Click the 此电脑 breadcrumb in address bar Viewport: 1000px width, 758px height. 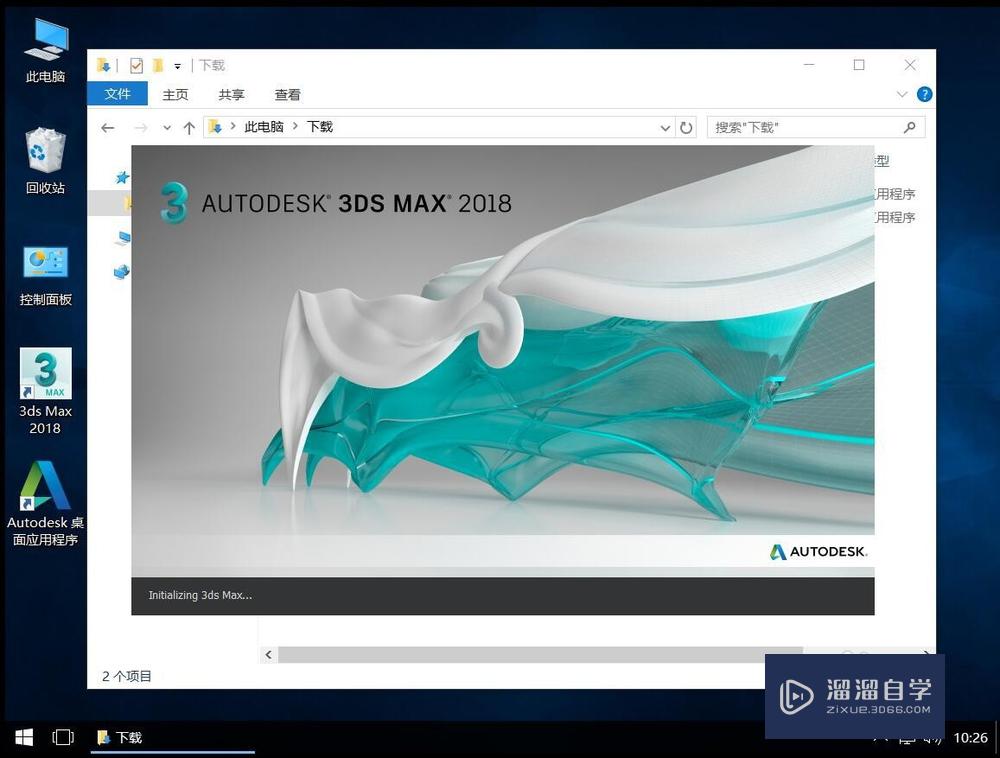(263, 127)
